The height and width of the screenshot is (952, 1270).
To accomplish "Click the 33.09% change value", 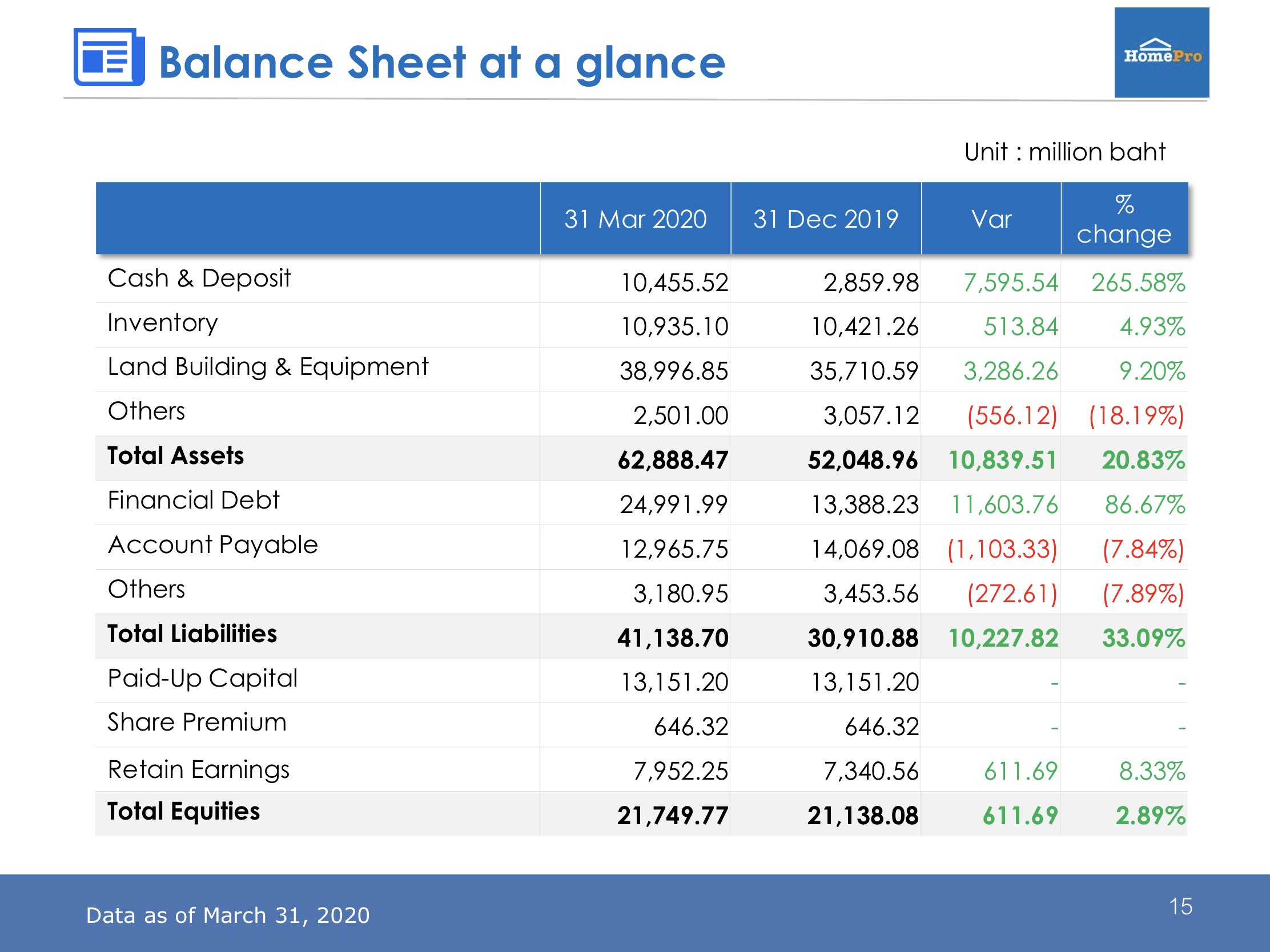I will (1144, 638).
